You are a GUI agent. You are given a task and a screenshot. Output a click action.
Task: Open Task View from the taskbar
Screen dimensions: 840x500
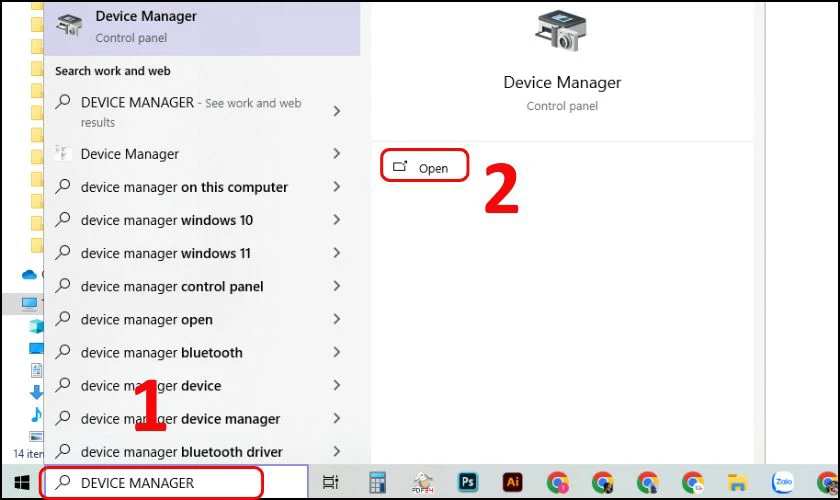click(331, 483)
